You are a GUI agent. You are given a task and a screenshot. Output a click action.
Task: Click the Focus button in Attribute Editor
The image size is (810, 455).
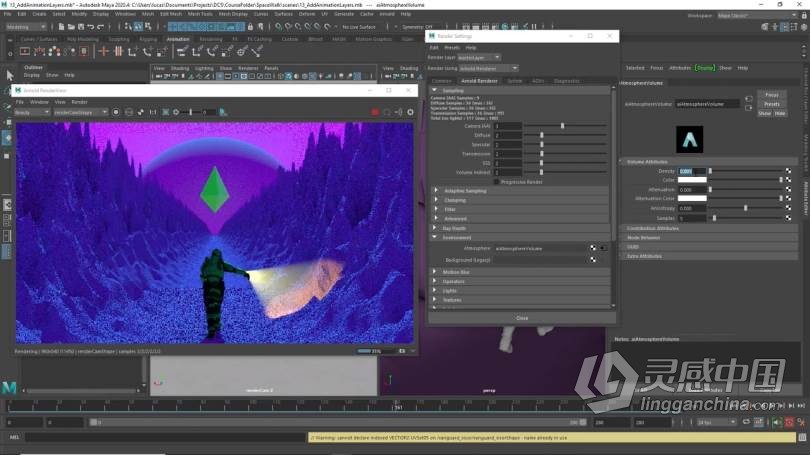[771, 95]
